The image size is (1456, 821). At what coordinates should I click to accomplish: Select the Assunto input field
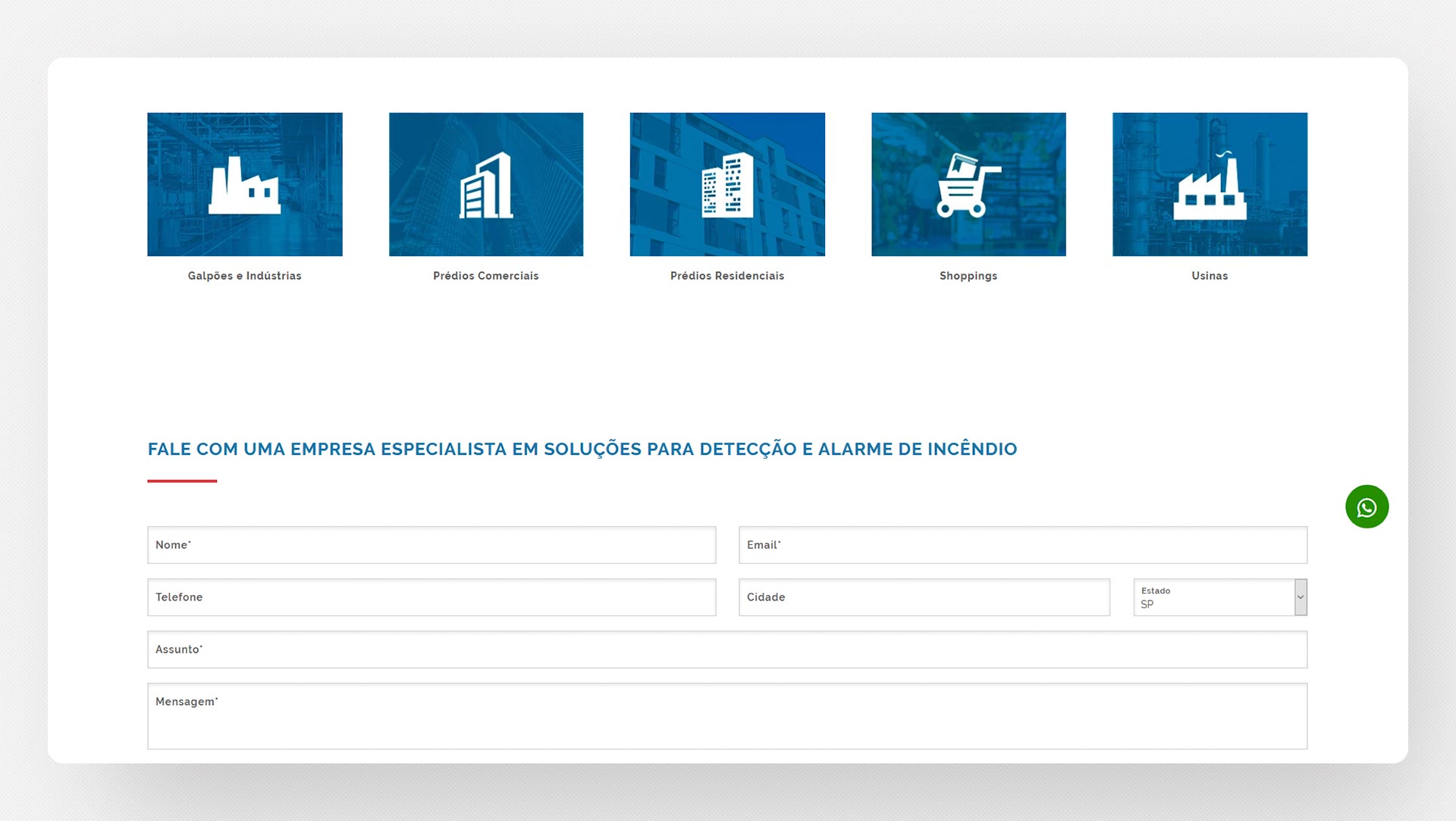pyautogui.click(x=727, y=650)
